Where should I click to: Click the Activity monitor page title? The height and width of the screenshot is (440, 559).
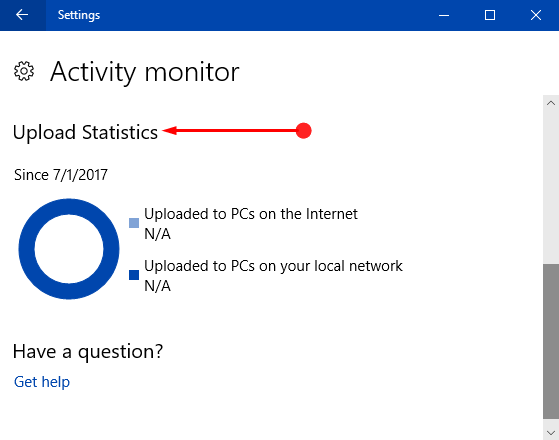[144, 72]
